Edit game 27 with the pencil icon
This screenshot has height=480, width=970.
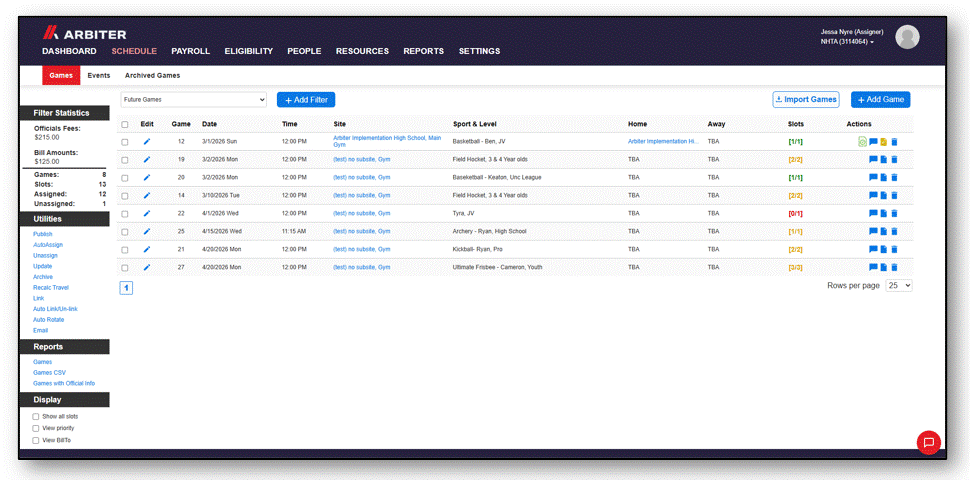click(x=147, y=267)
